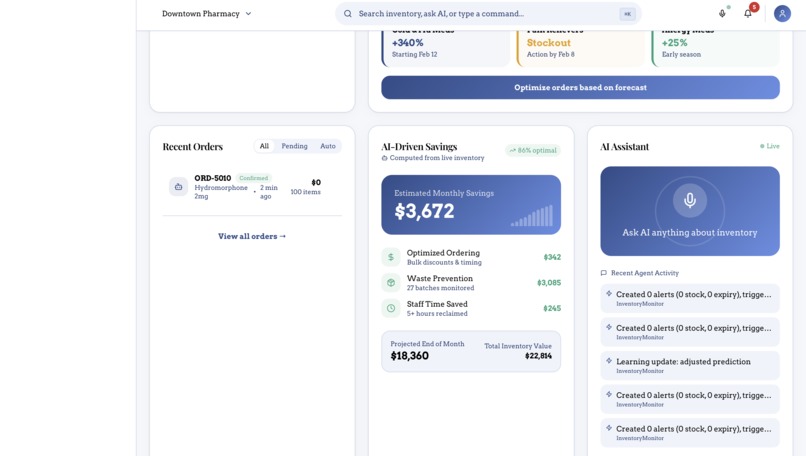Click Computed from live inventory text
Viewport: 806px width, 456px height.
click(437, 158)
